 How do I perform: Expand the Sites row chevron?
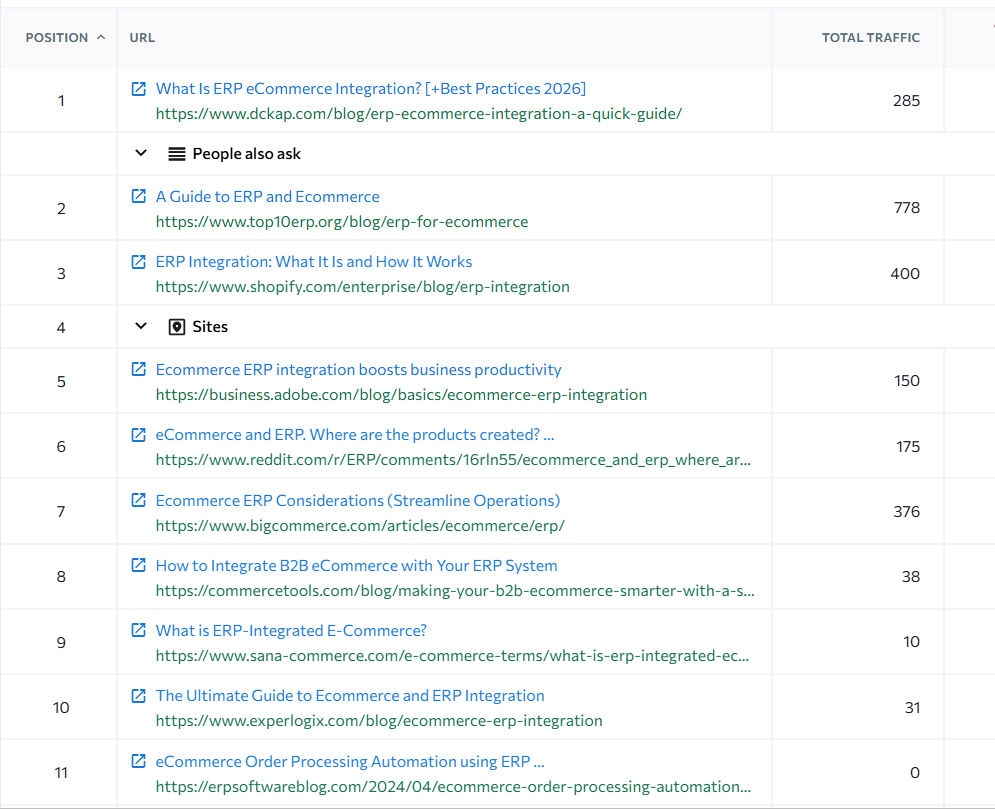pyautogui.click(x=141, y=327)
